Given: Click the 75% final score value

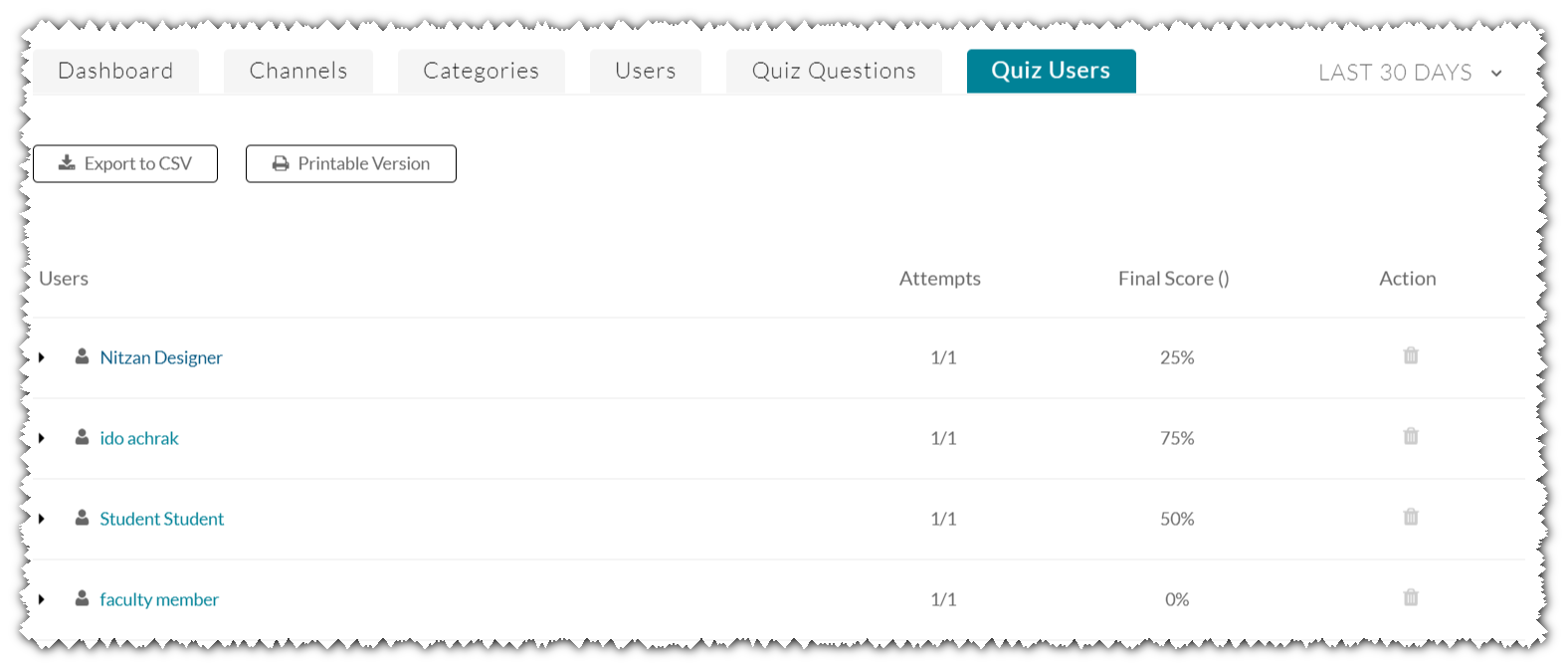Looking at the screenshot, I should click(1177, 438).
